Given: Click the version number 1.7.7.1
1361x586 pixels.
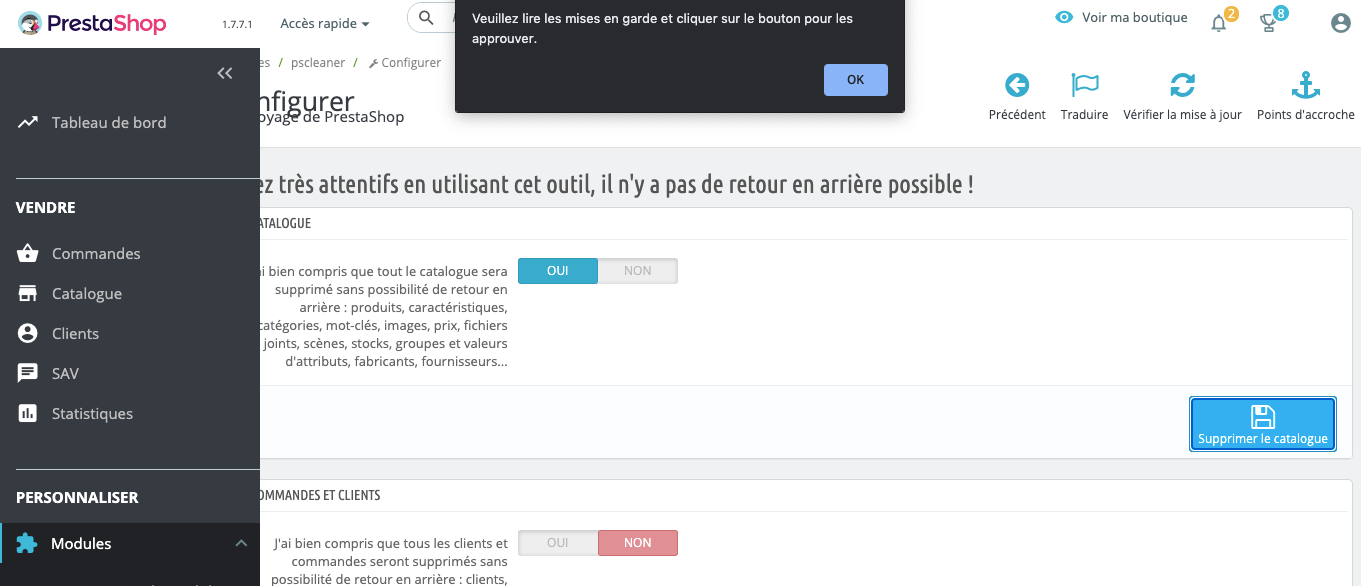Looking at the screenshot, I should 237,24.
